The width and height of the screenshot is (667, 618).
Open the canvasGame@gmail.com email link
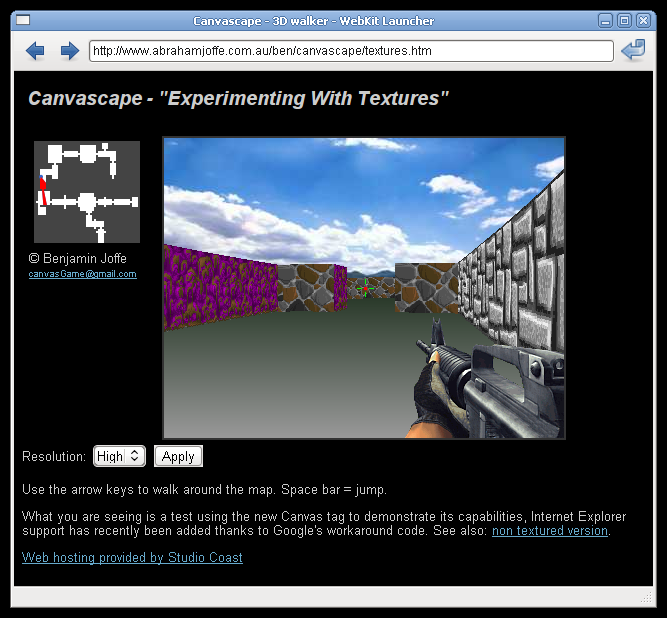click(x=83, y=274)
